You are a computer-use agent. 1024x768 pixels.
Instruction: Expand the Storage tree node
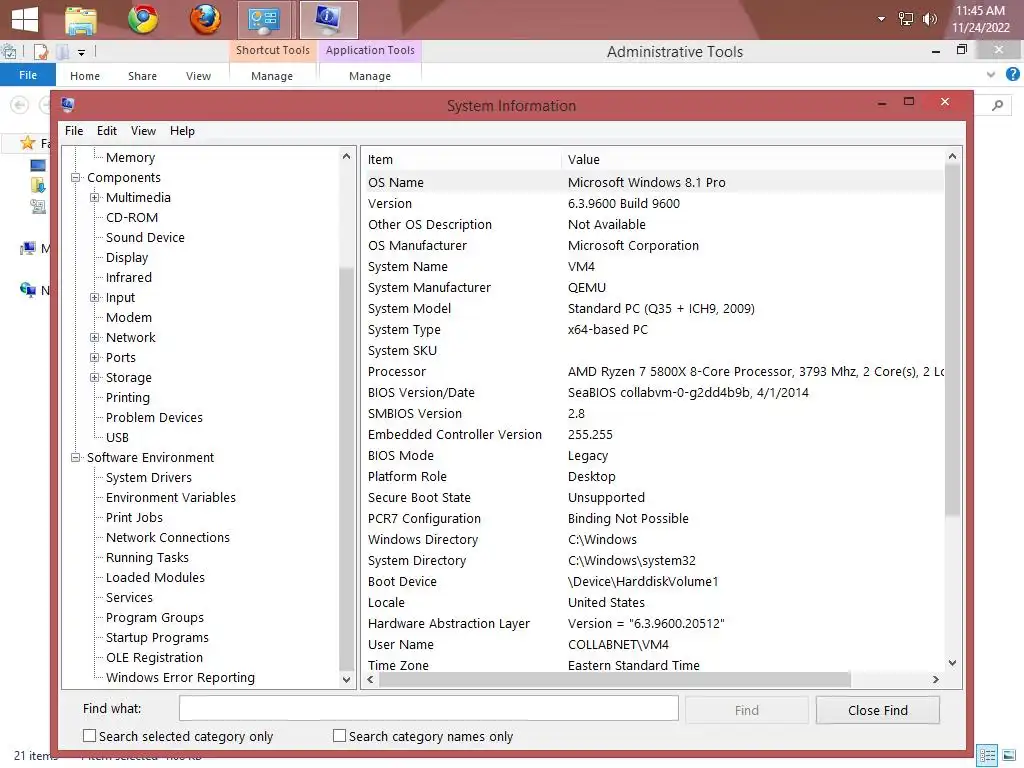pyautogui.click(x=95, y=377)
